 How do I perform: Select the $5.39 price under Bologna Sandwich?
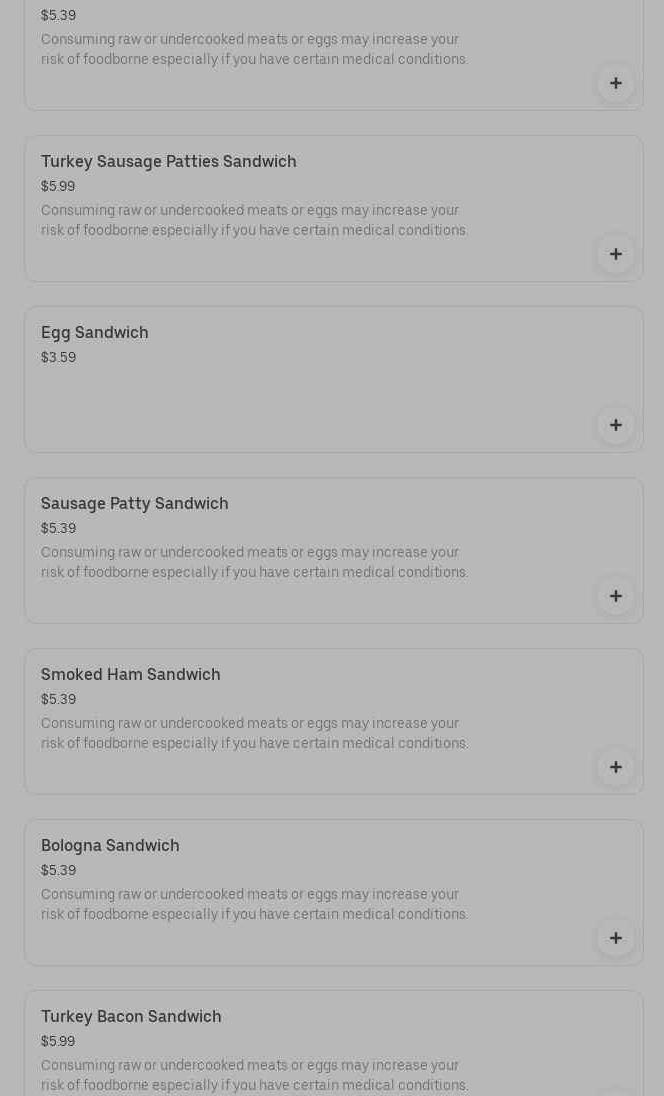tap(58, 871)
